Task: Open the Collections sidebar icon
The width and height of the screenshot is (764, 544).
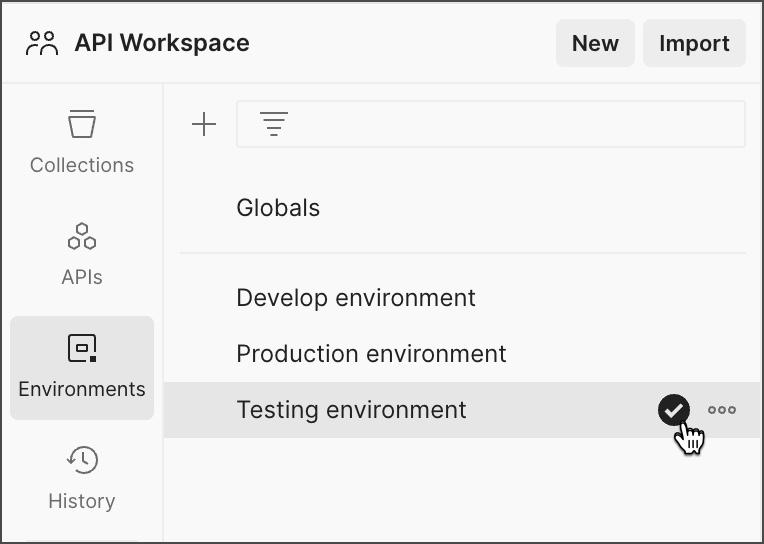Action: (x=82, y=125)
